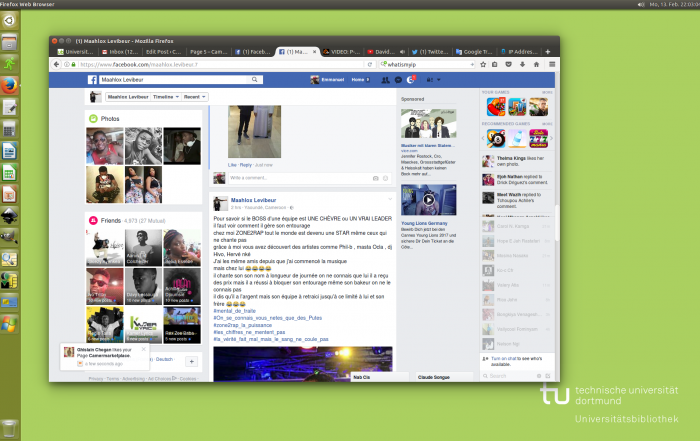This screenshot has height=441, width=700.
Task: Click the first photo thumbnail in Photos
Action: [x=104, y=145]
